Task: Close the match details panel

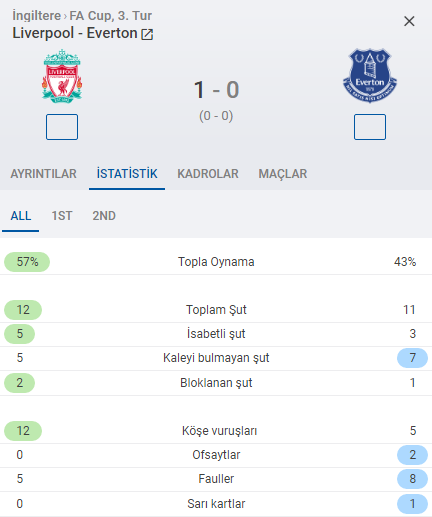Action: coord(409,21)
